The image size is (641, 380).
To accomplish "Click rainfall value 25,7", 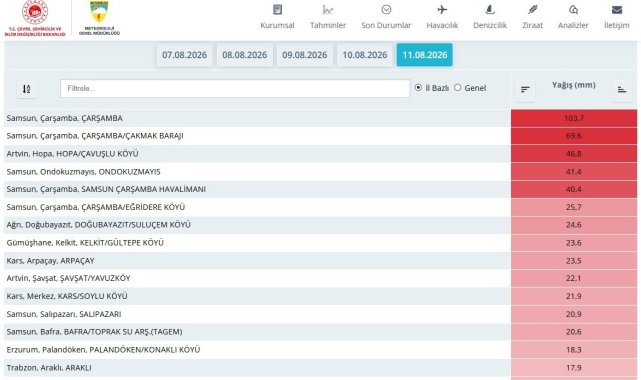I will click(x=574, y=207).
